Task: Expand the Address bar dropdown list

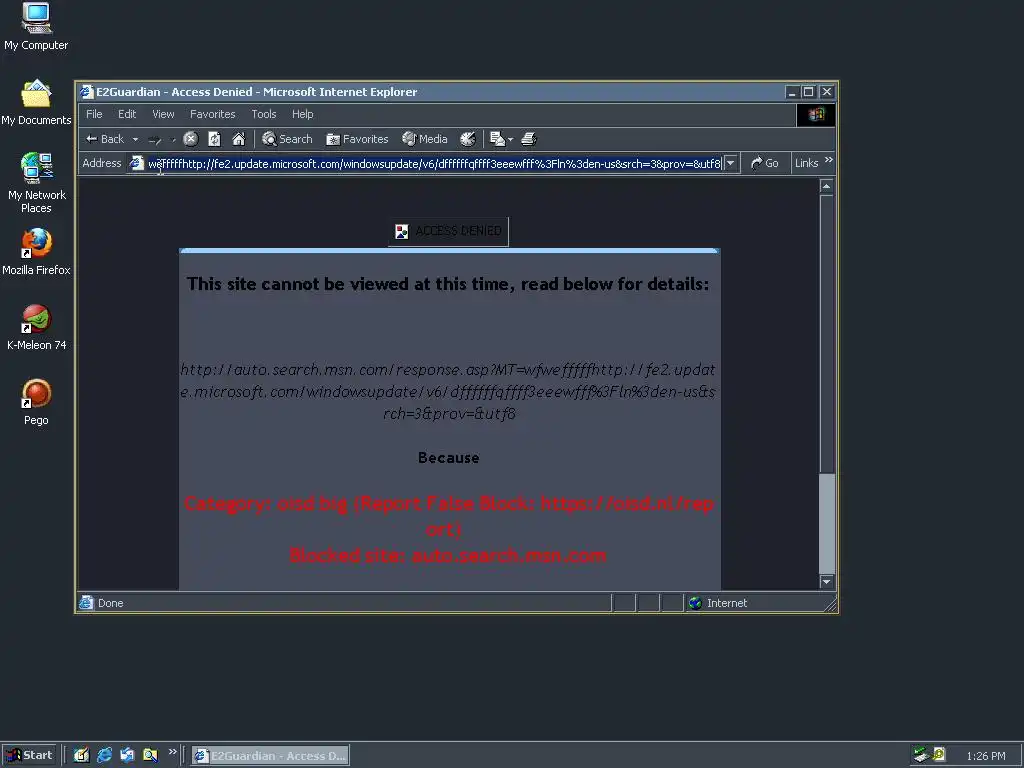Action: (731, 163)
